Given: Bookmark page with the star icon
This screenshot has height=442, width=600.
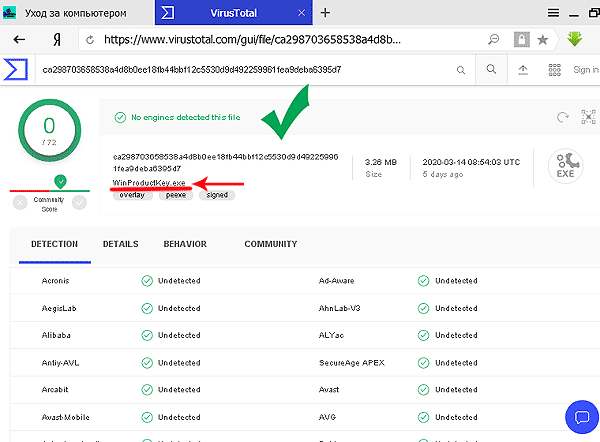Looking at the screenshot, I should [543, 39].
